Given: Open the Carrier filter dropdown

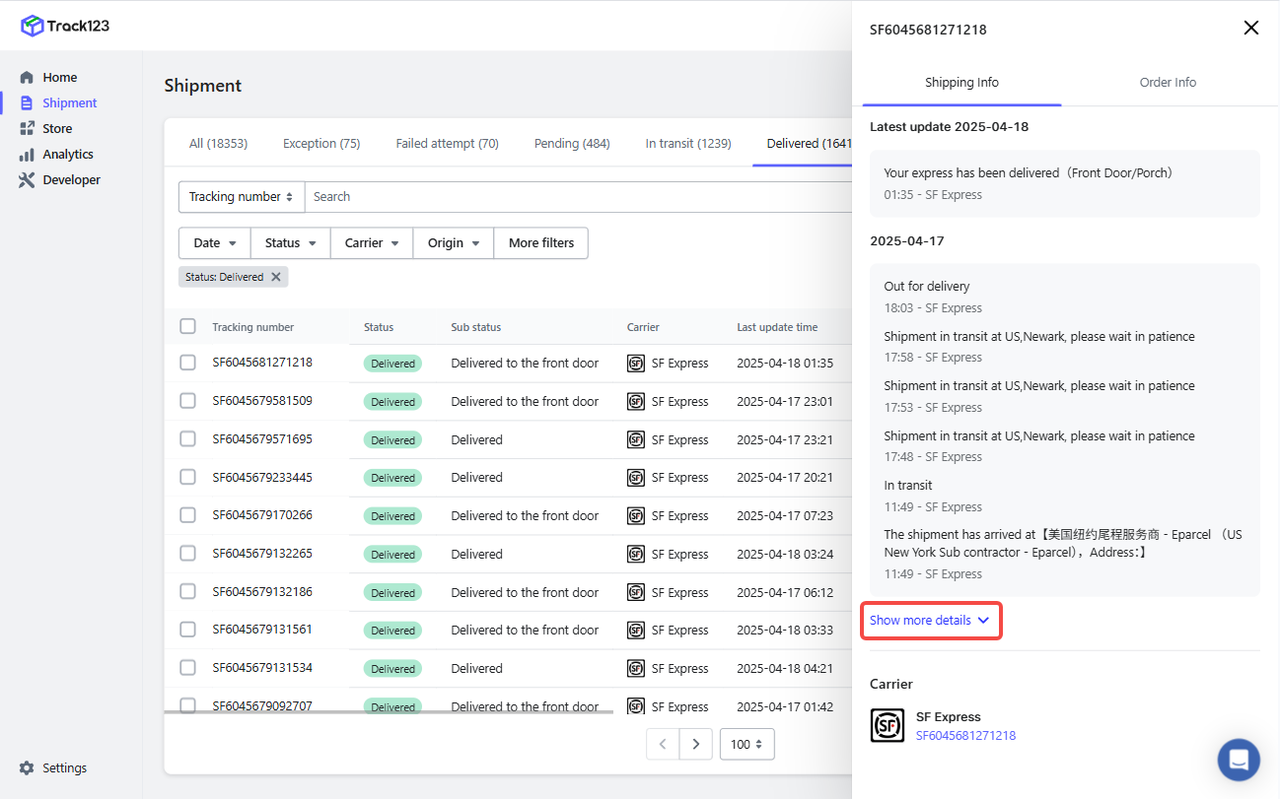Looking at the screenshot, I should (371, 243).
